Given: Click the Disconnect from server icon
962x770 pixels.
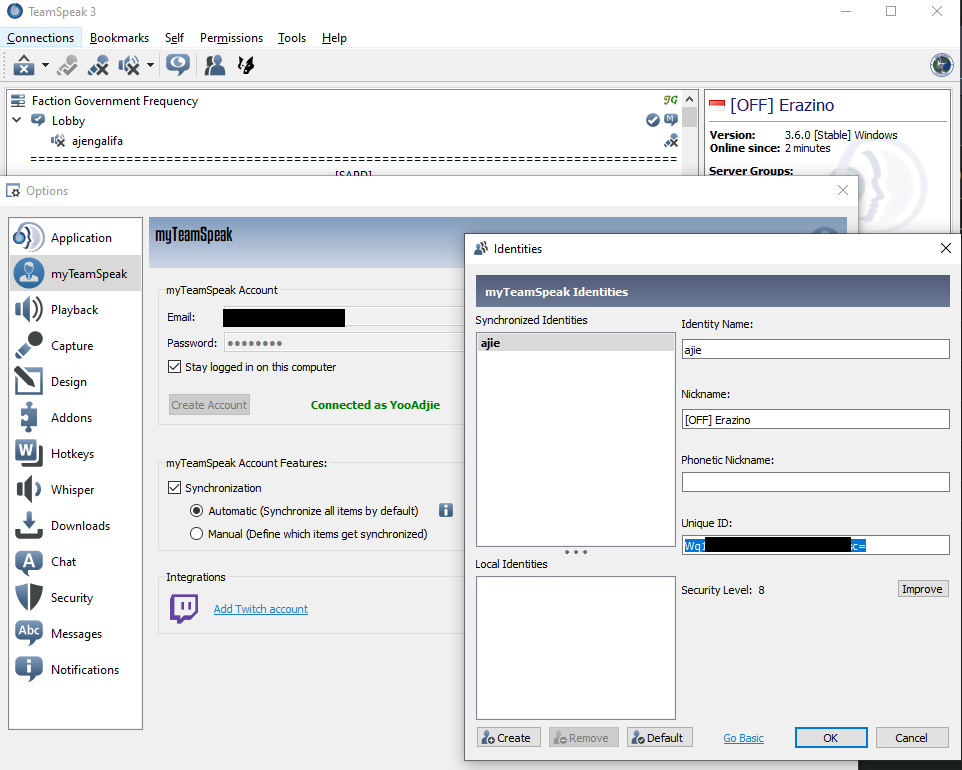Looking at the screenshot, I should (x=67, y=64).
